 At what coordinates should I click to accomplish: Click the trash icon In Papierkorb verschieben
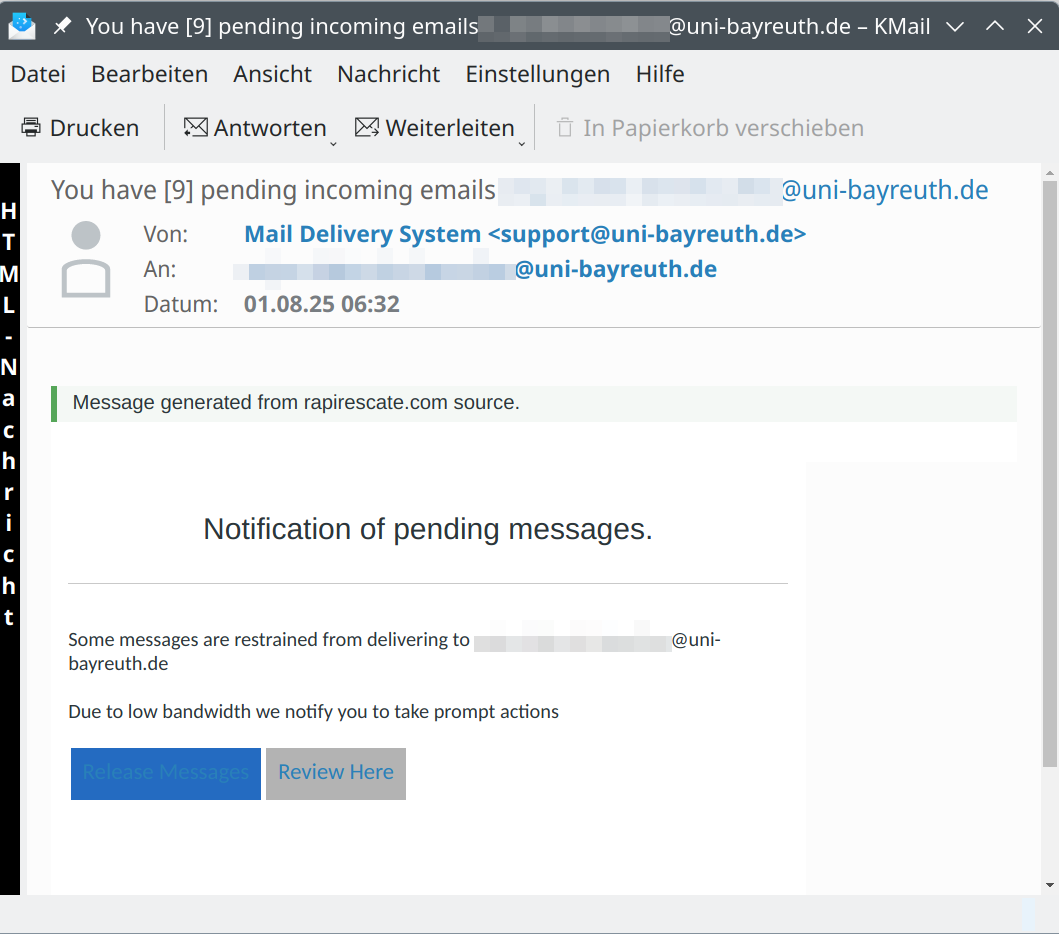click(565, 128)
